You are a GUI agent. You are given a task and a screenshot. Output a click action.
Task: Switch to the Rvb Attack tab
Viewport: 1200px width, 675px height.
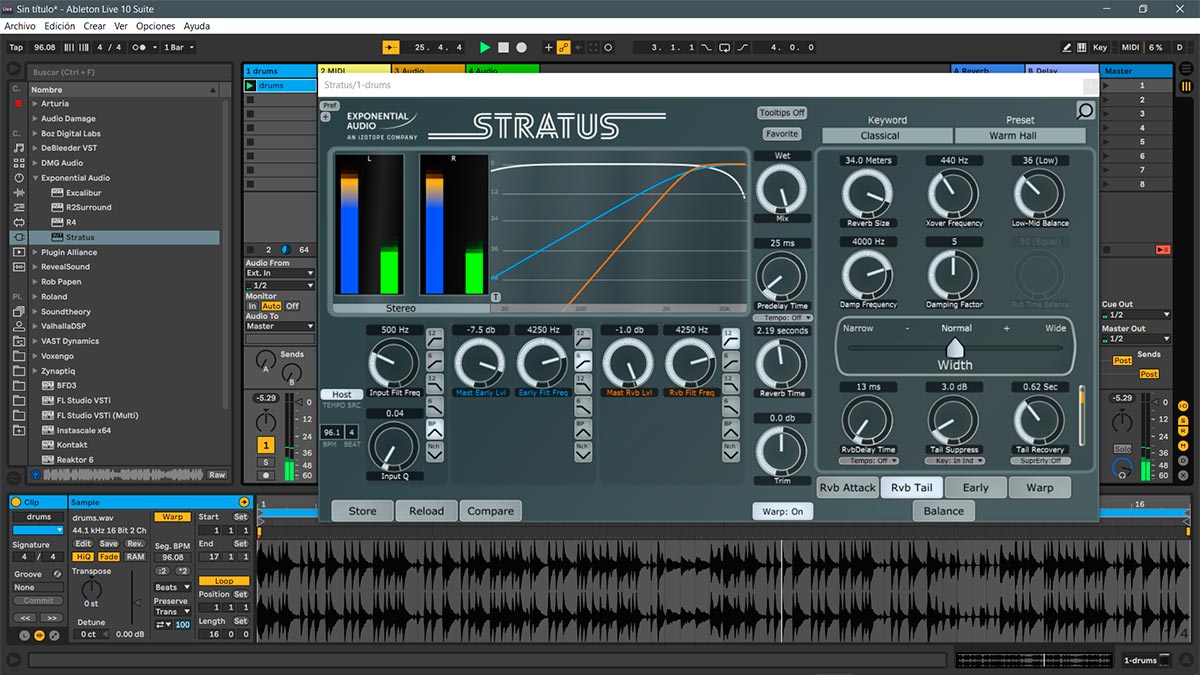click(848, 488)
